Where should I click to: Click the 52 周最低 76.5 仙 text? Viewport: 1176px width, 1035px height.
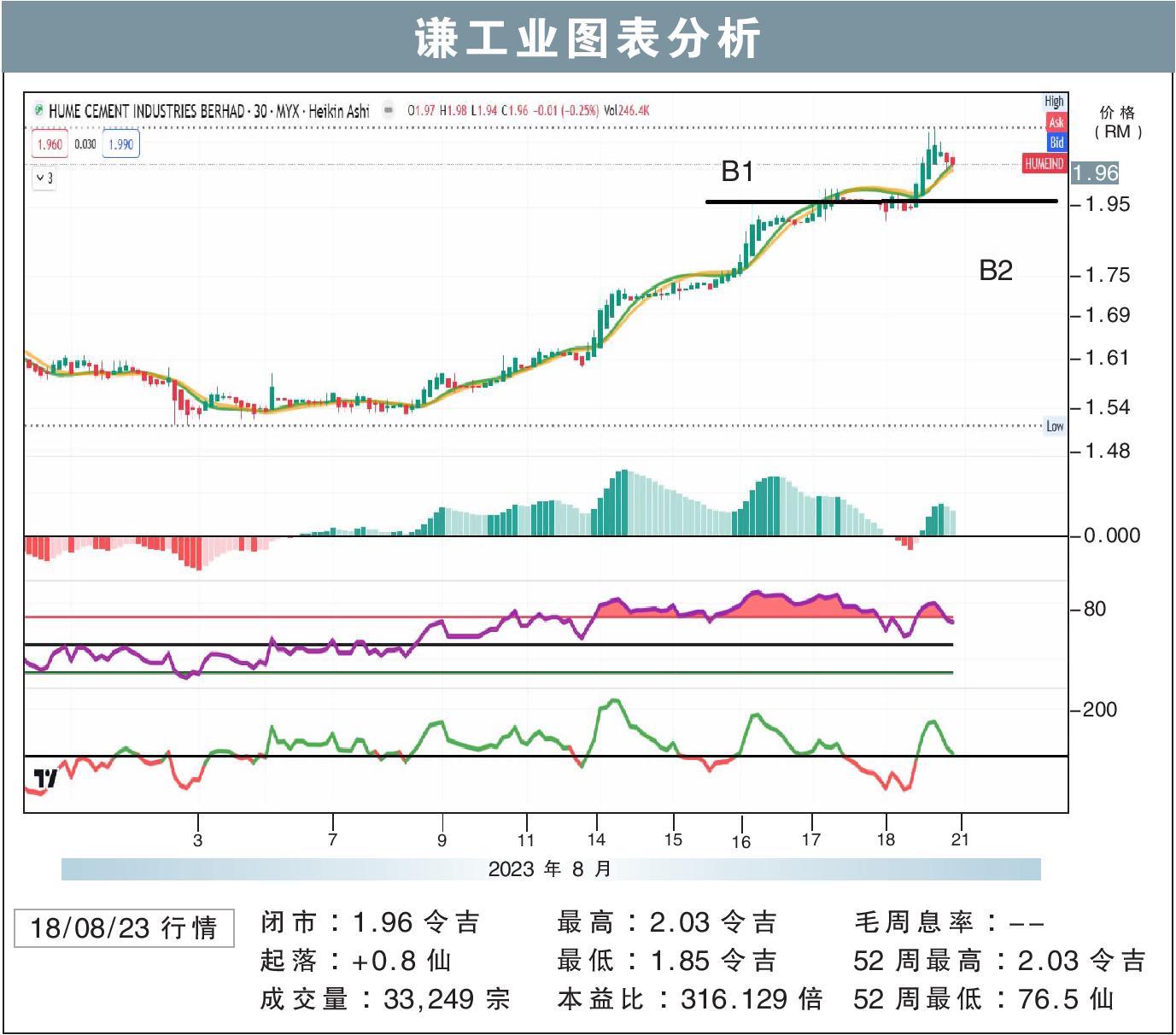[984, 999]
